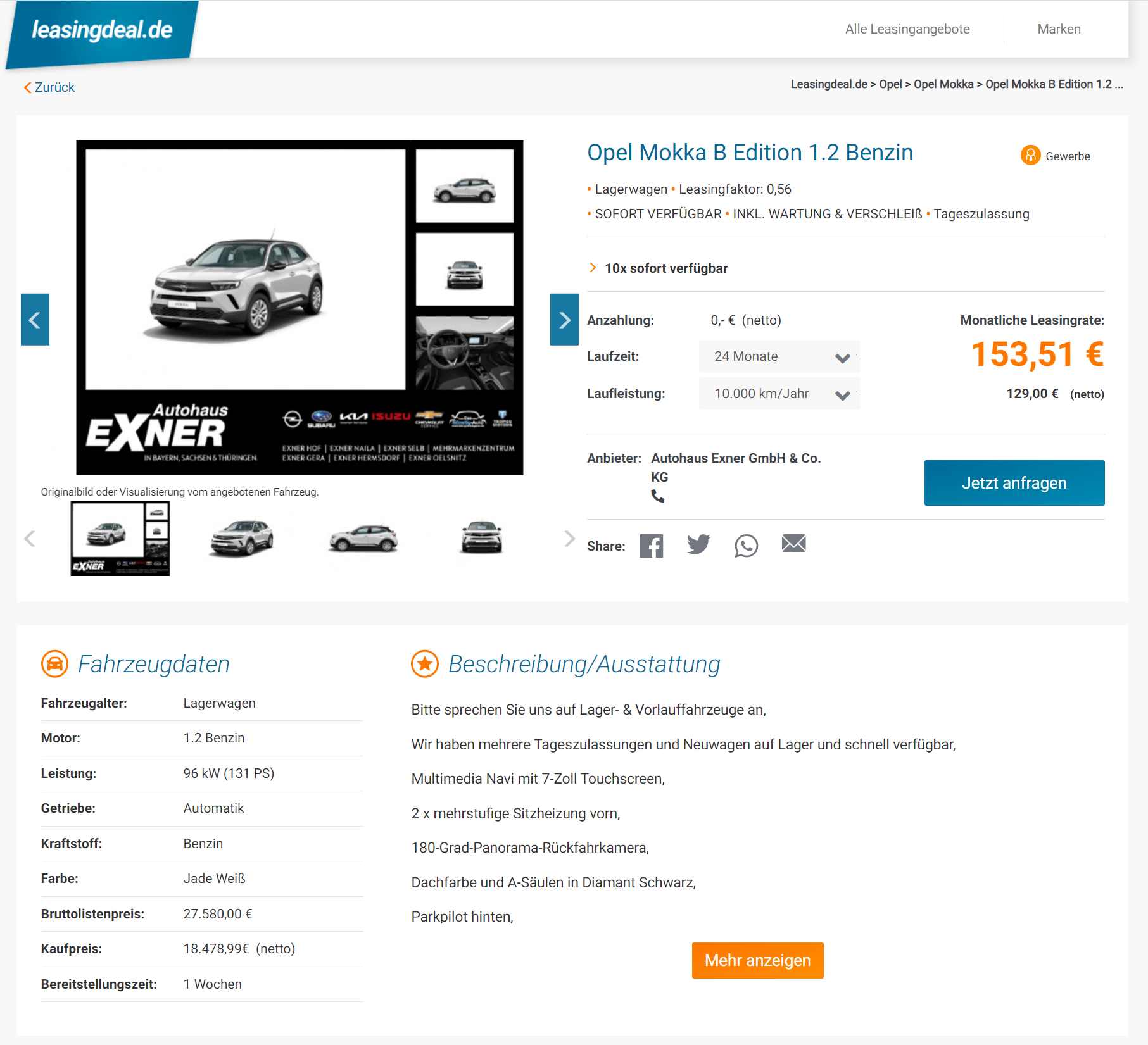Open Alle Leasingangebote menu item
Screen dimensions: 1148x1045
click(907, 29)
